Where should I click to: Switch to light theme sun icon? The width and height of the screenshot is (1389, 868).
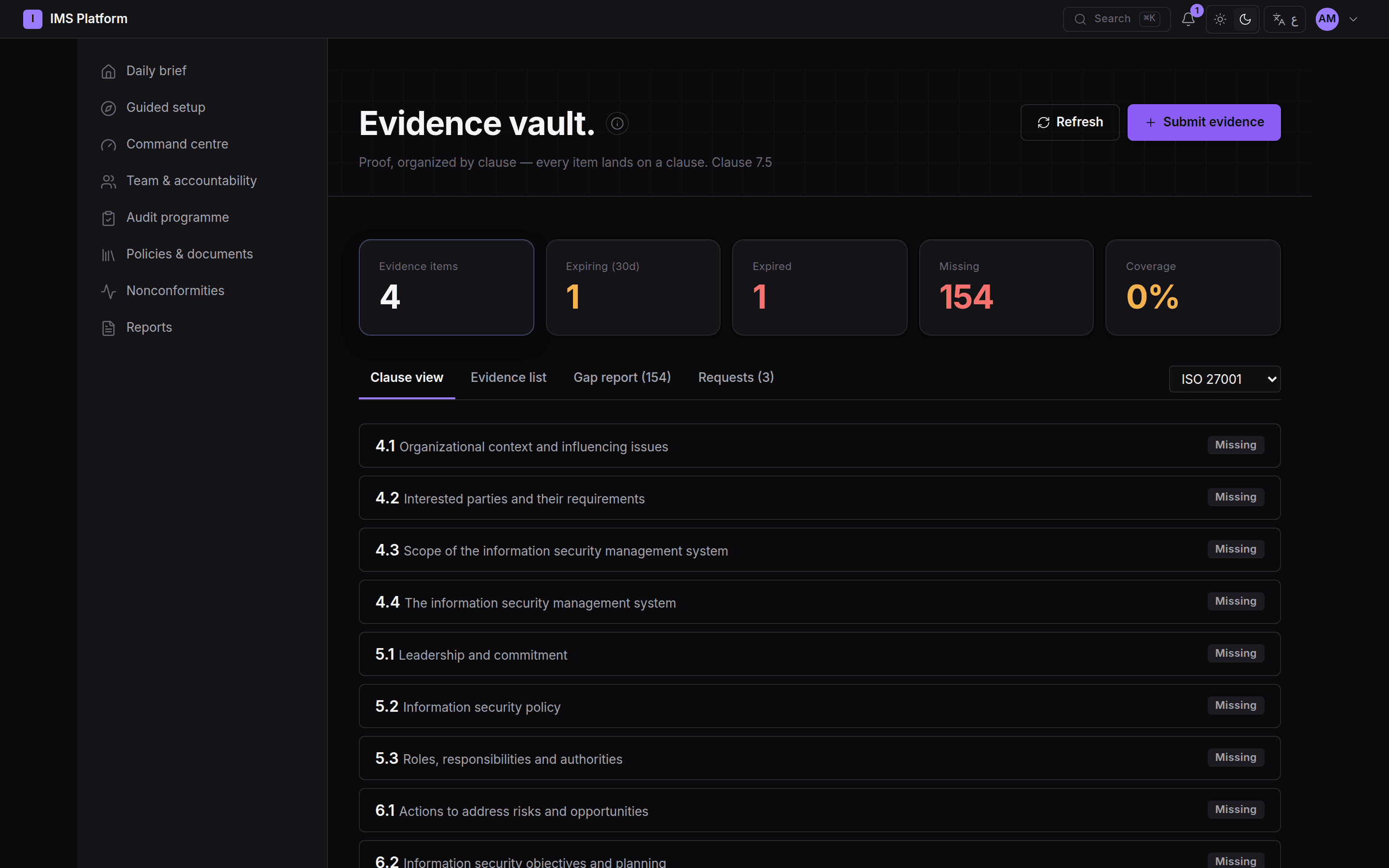pos(1220,19)
